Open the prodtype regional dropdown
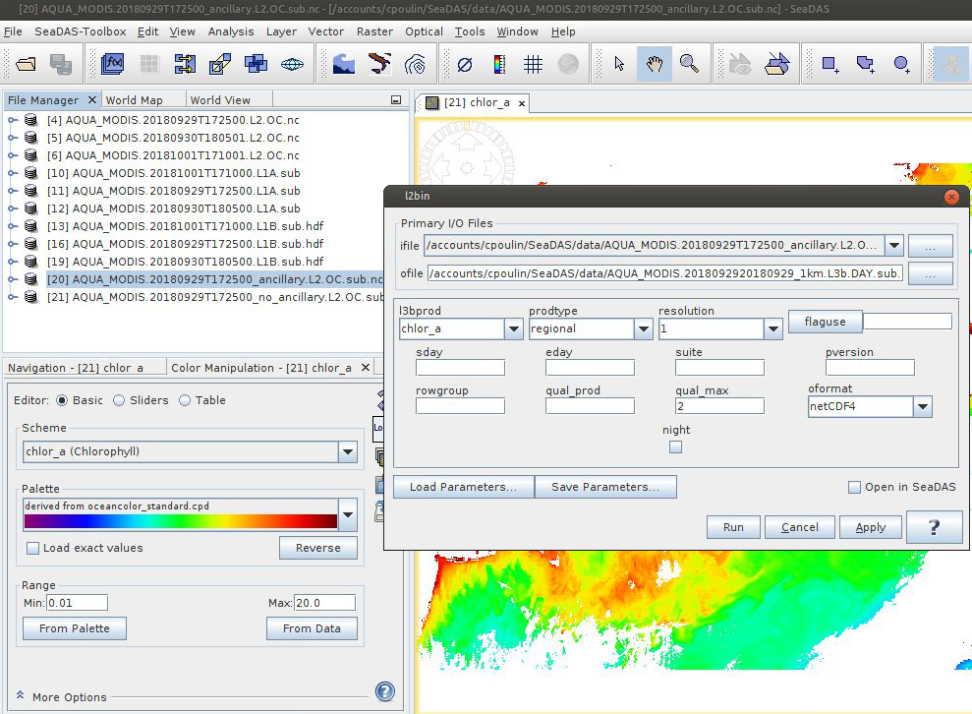Screen dimensions: 972x714 click(643, 328)
